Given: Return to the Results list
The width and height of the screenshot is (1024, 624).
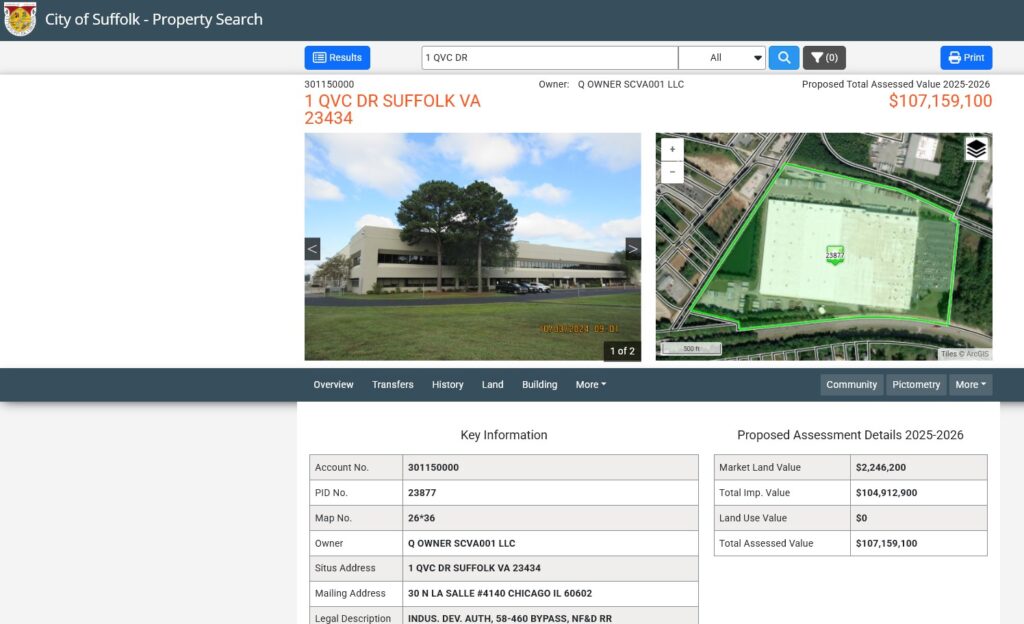Looking at the screenshot, I should tap(337, 57).
